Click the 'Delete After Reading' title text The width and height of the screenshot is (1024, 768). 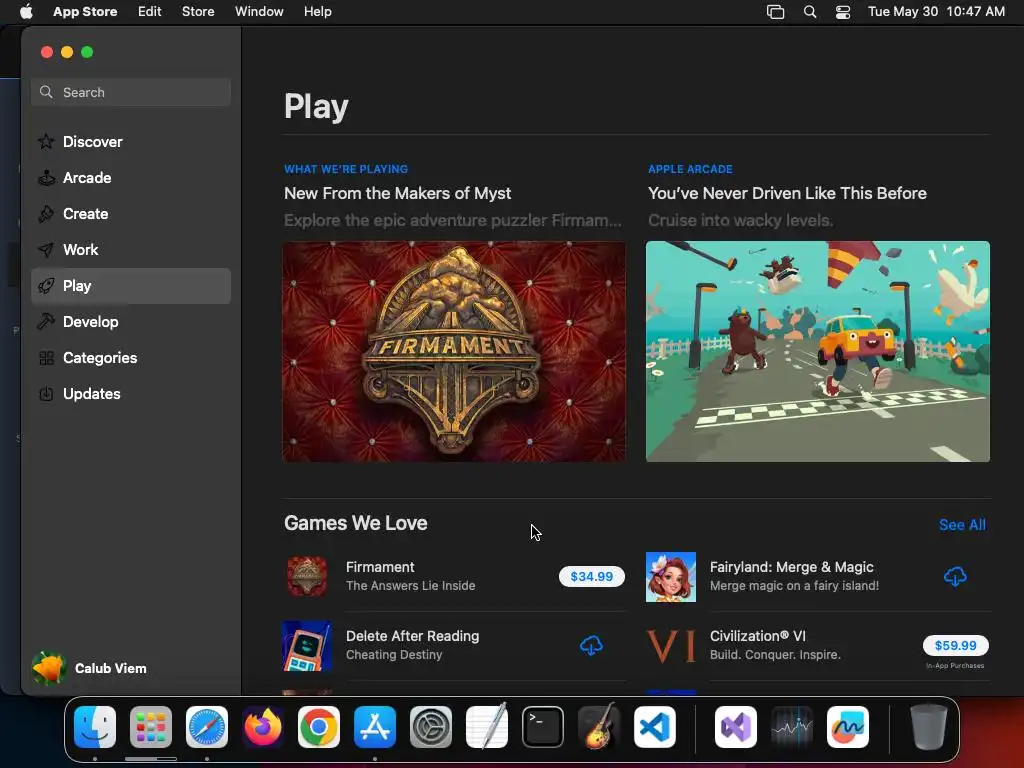tap(412, 636)
